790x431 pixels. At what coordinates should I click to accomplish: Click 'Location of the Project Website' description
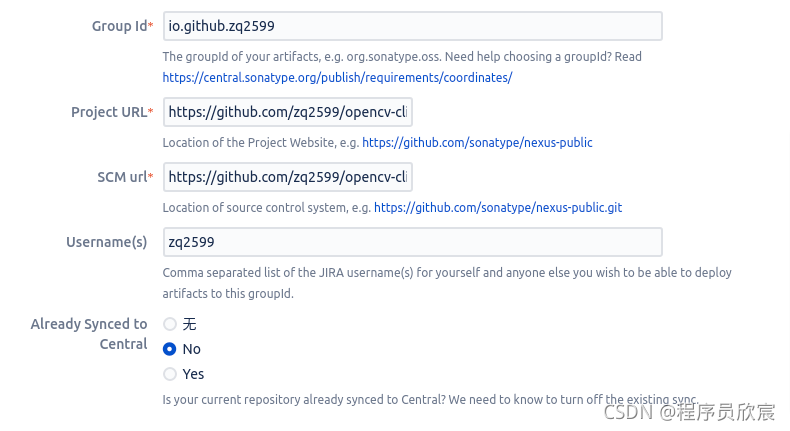[260, 143]
